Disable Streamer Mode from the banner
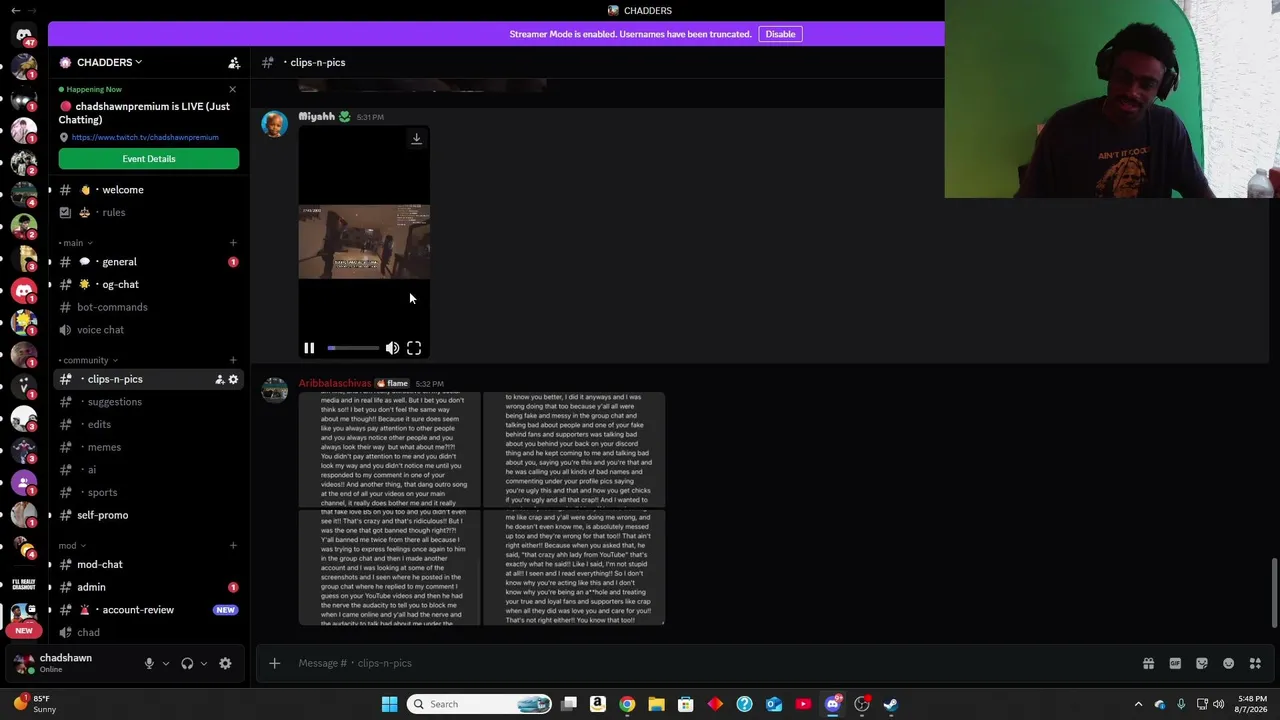Viewport: 1280px width, 720px height. (780, 34)
